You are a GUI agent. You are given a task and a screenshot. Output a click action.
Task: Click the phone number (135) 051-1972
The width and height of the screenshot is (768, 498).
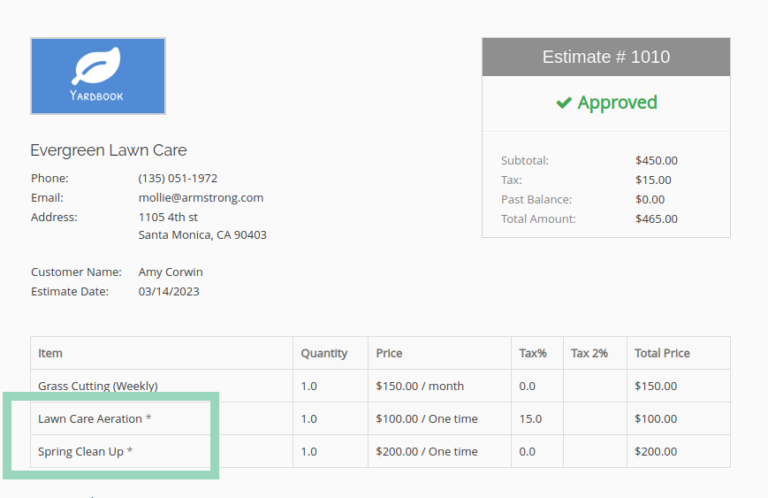click(x=177, y=179)
